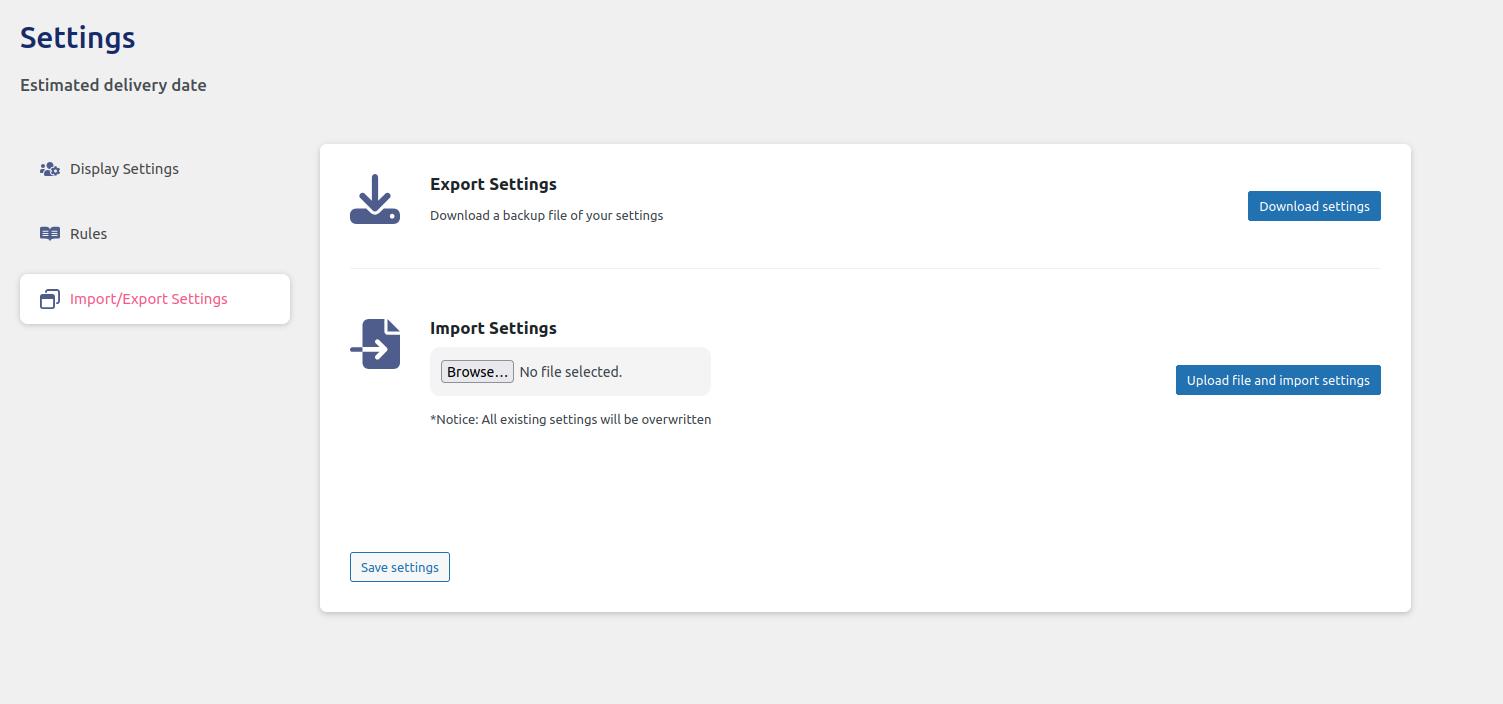Click the Export Settings heading
The height and width of the screenshot is (704, 1503).
tap(493, 184)
